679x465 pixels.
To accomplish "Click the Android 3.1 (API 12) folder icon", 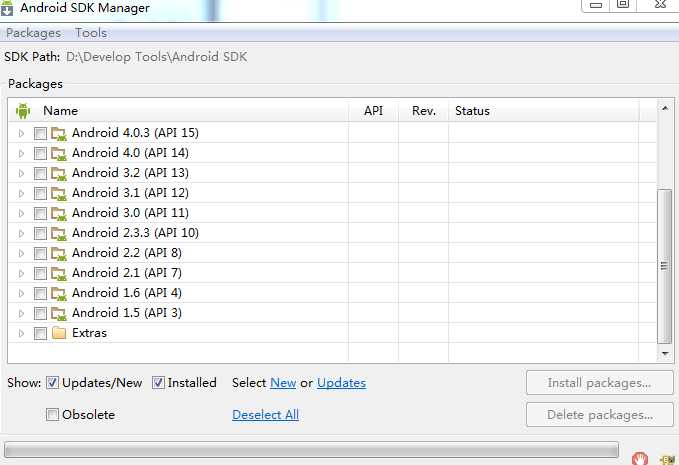I will [x=58, y=193].
